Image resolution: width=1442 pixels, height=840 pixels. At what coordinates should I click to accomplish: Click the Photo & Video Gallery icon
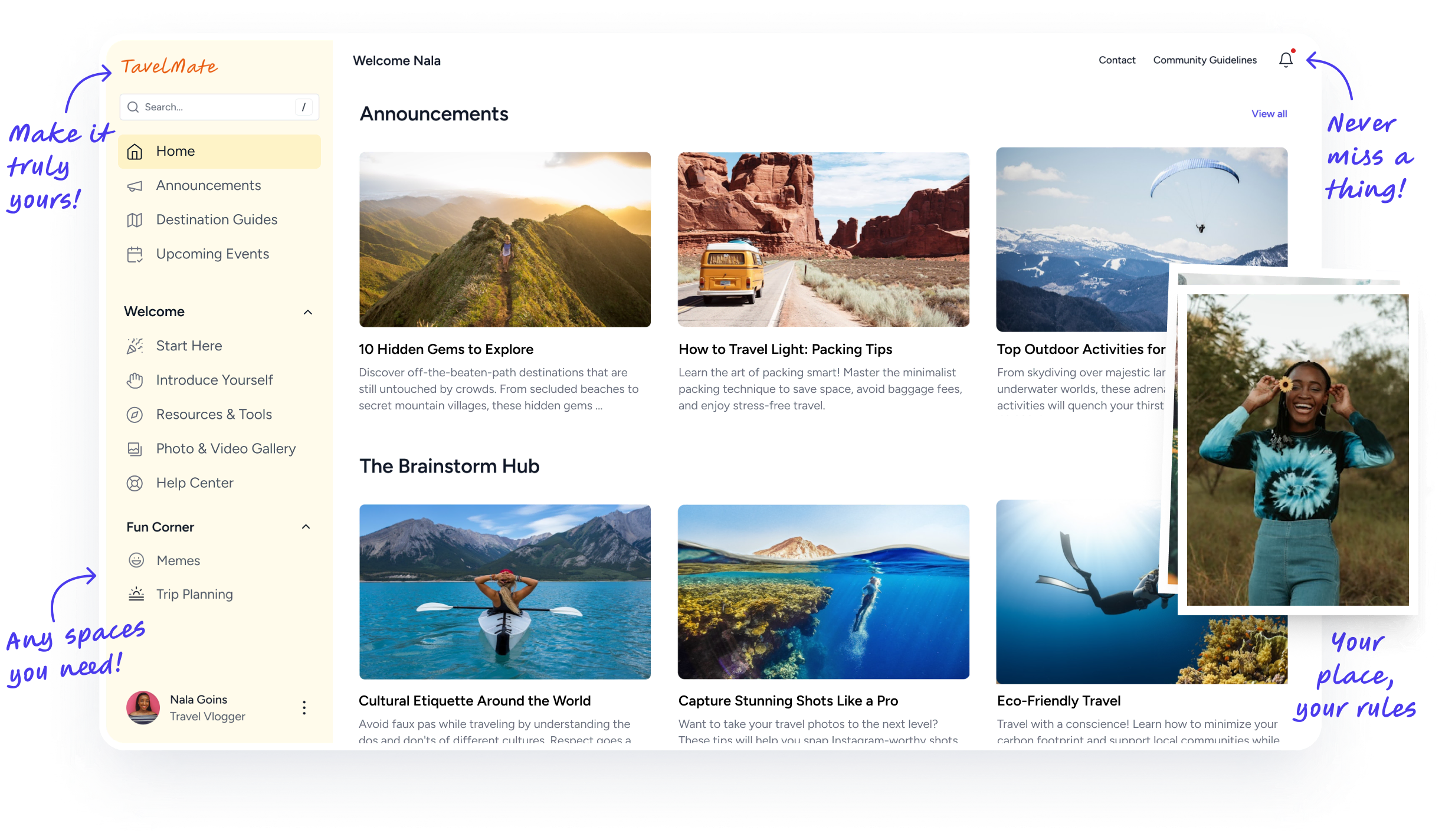coord(135,449)
